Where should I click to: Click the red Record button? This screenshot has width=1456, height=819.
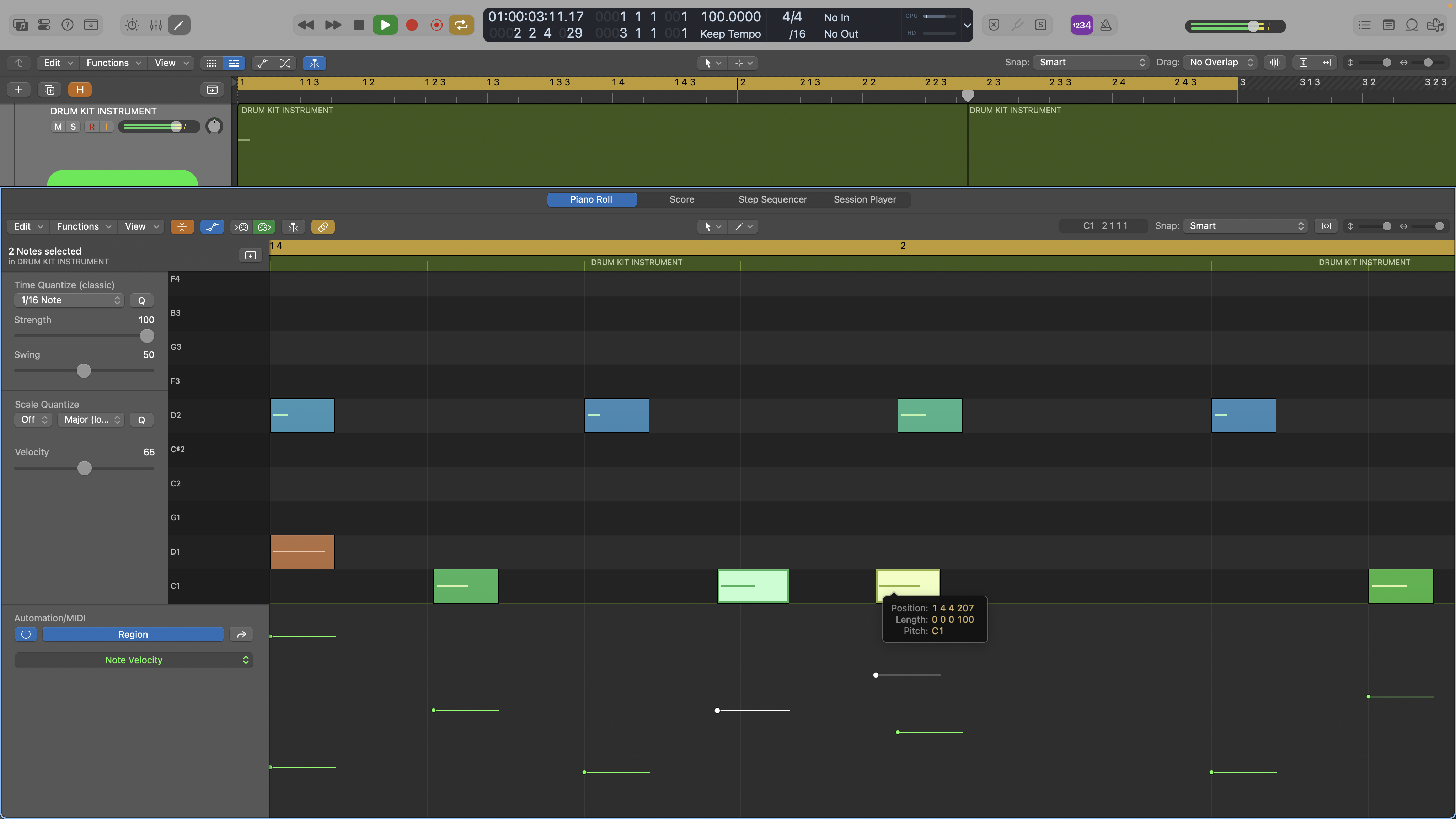coord(412,25)
